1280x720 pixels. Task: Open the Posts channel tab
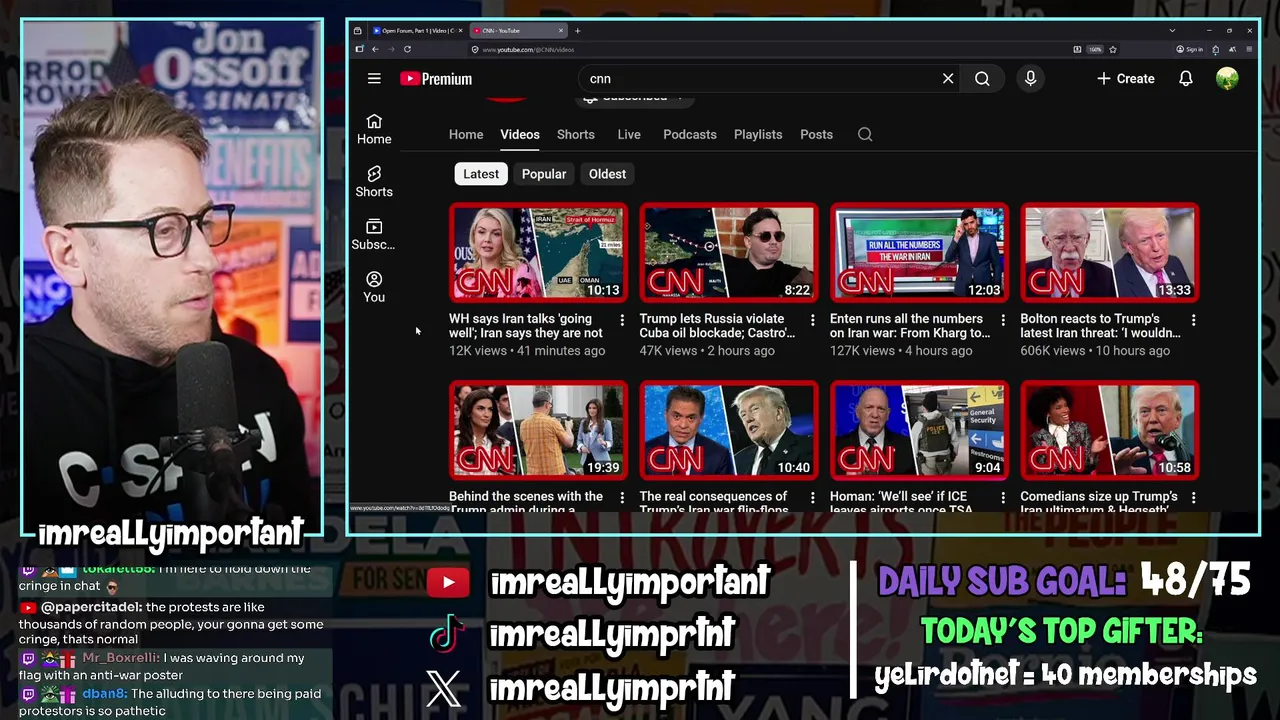(x=816, y=134)
